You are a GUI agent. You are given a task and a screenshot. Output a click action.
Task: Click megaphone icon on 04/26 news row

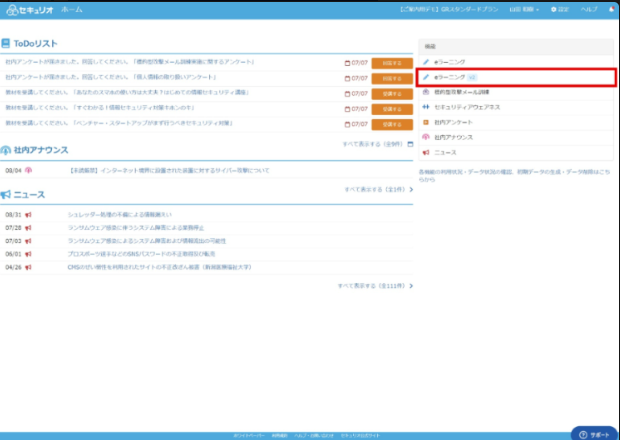[28, 267]
